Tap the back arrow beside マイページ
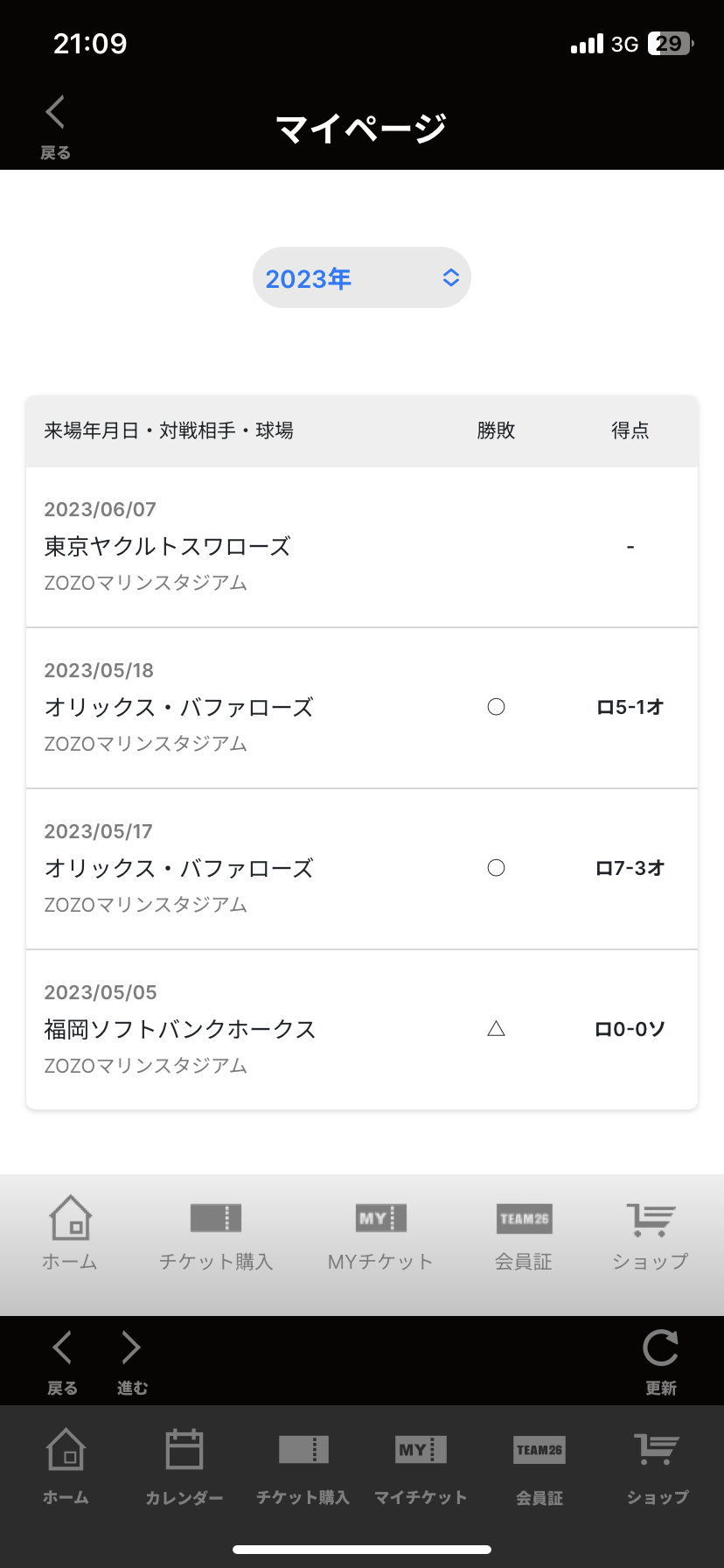This screenshot has height=1568, width=724. coord(55,114)
